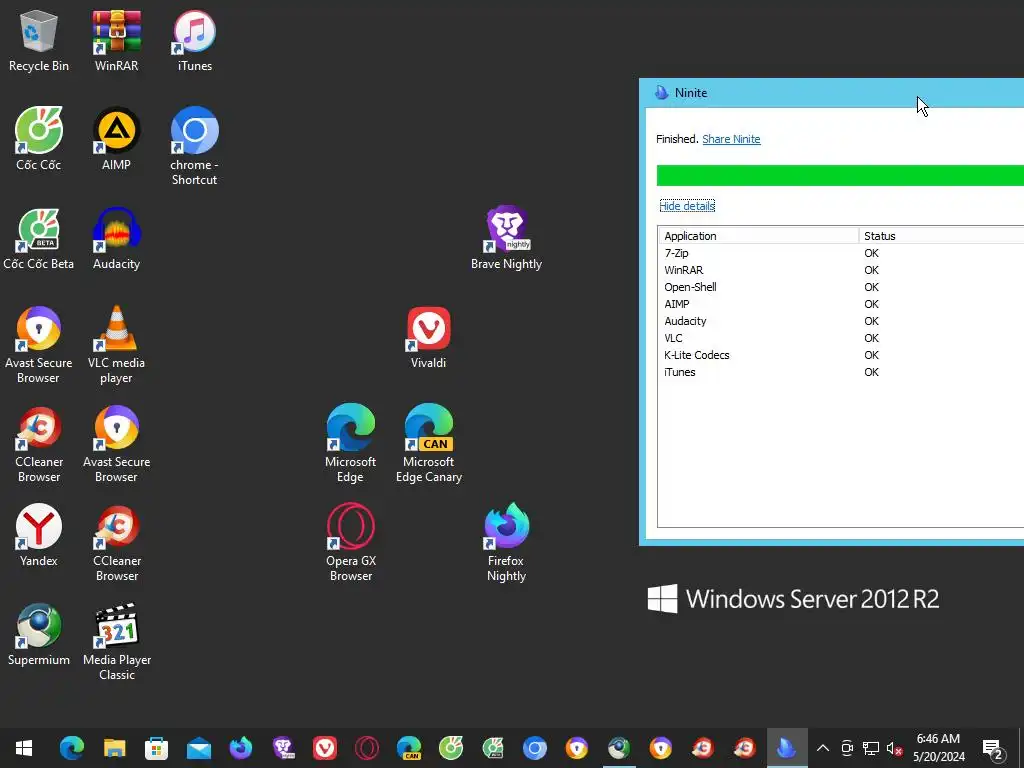The height and width of the screenshot is (768, 1024).
Task: Open the clock showing 6:46 AM
Action: click(x=938, y=748)
